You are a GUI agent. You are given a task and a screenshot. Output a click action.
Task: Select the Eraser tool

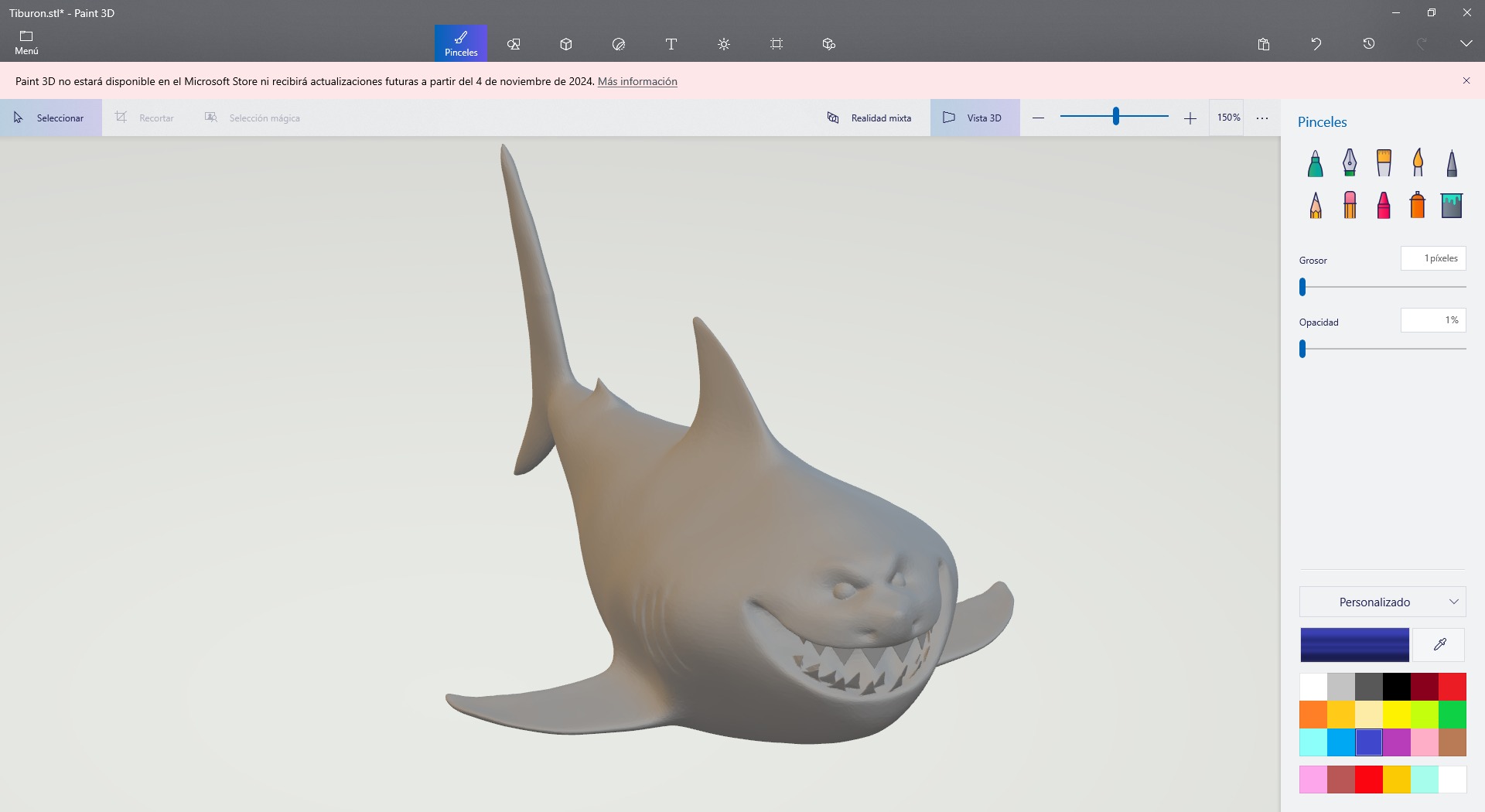click(1350, 206)
